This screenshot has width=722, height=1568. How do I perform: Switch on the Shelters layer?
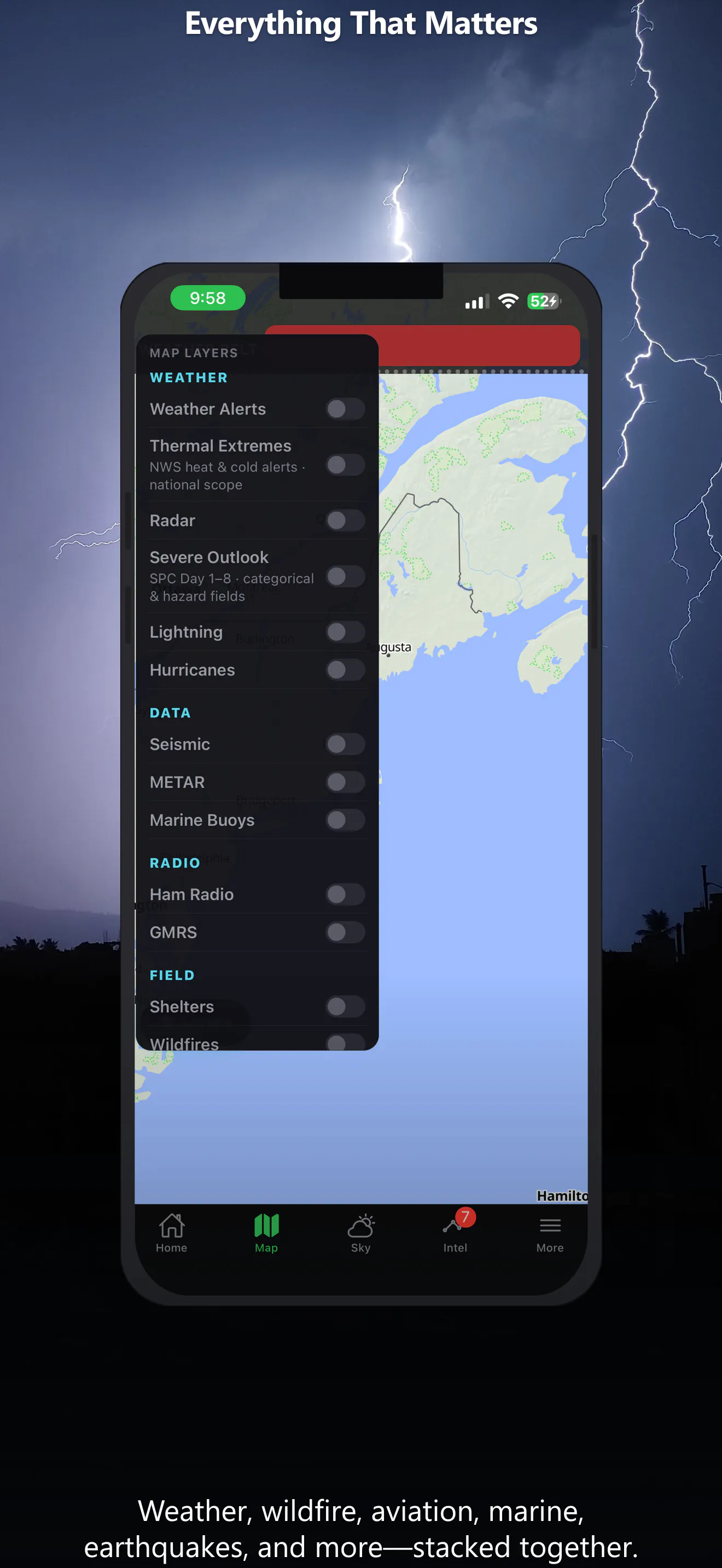[345, 1007]
